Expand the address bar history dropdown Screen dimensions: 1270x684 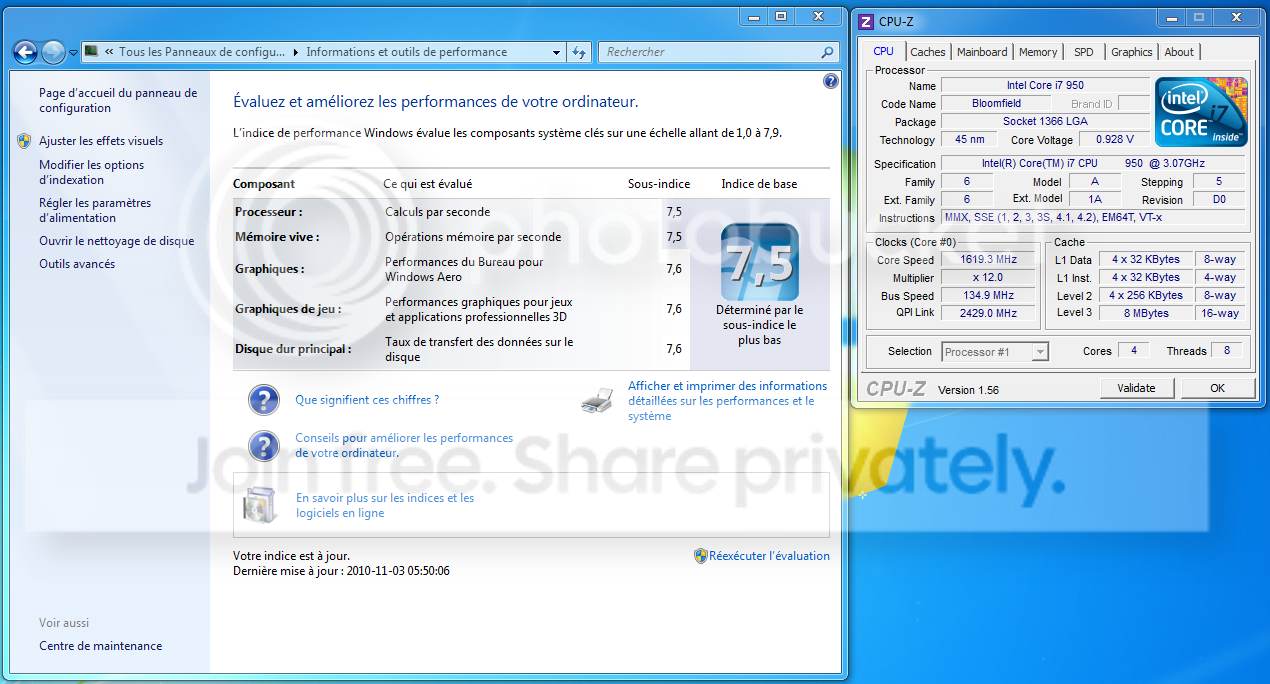(557, 52)
